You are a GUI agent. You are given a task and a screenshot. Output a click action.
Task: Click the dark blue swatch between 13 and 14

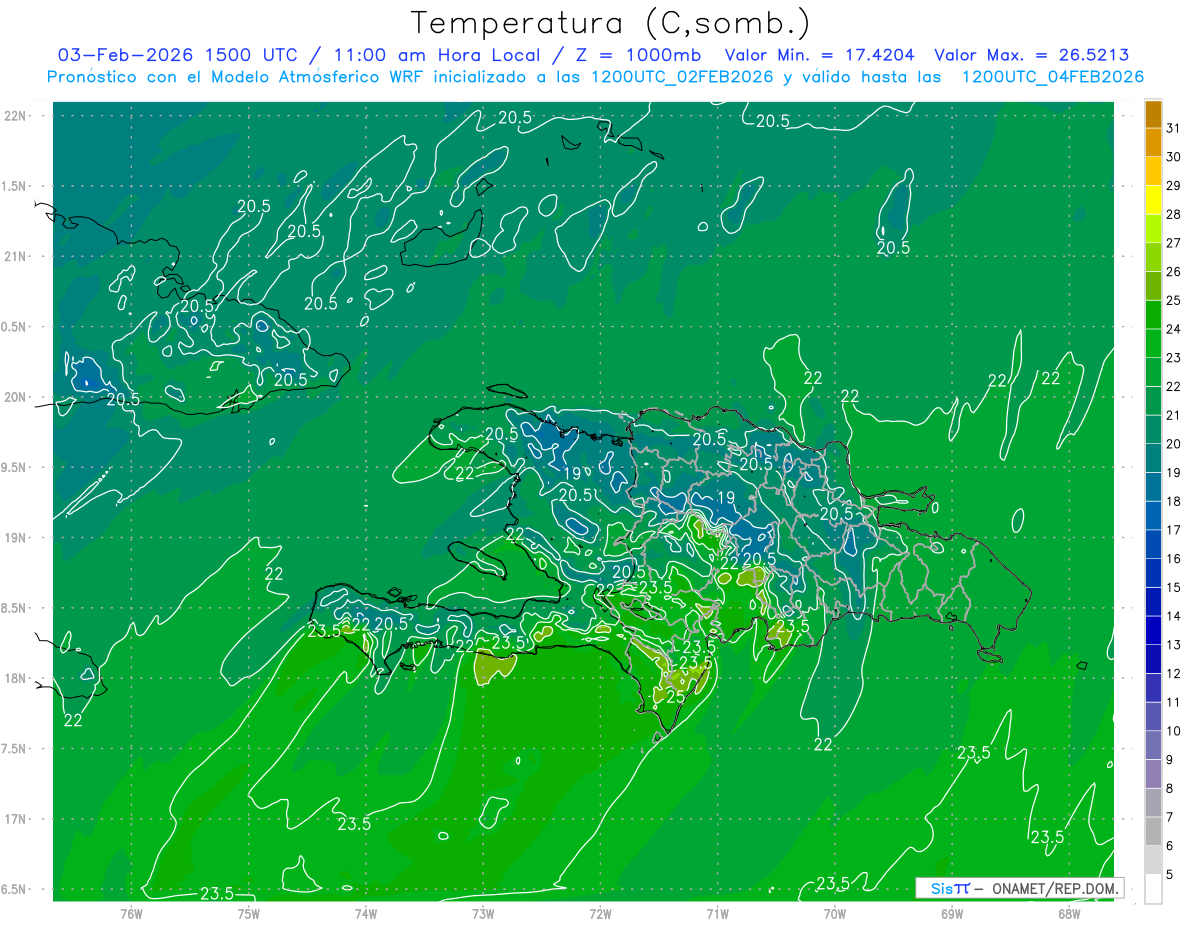coord(1153,631)
